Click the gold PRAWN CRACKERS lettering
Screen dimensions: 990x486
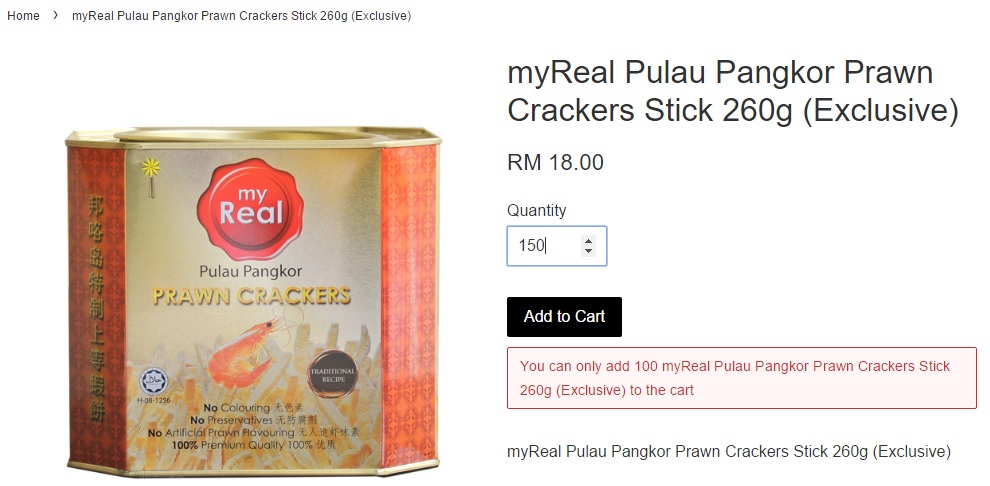coord(251,295)
